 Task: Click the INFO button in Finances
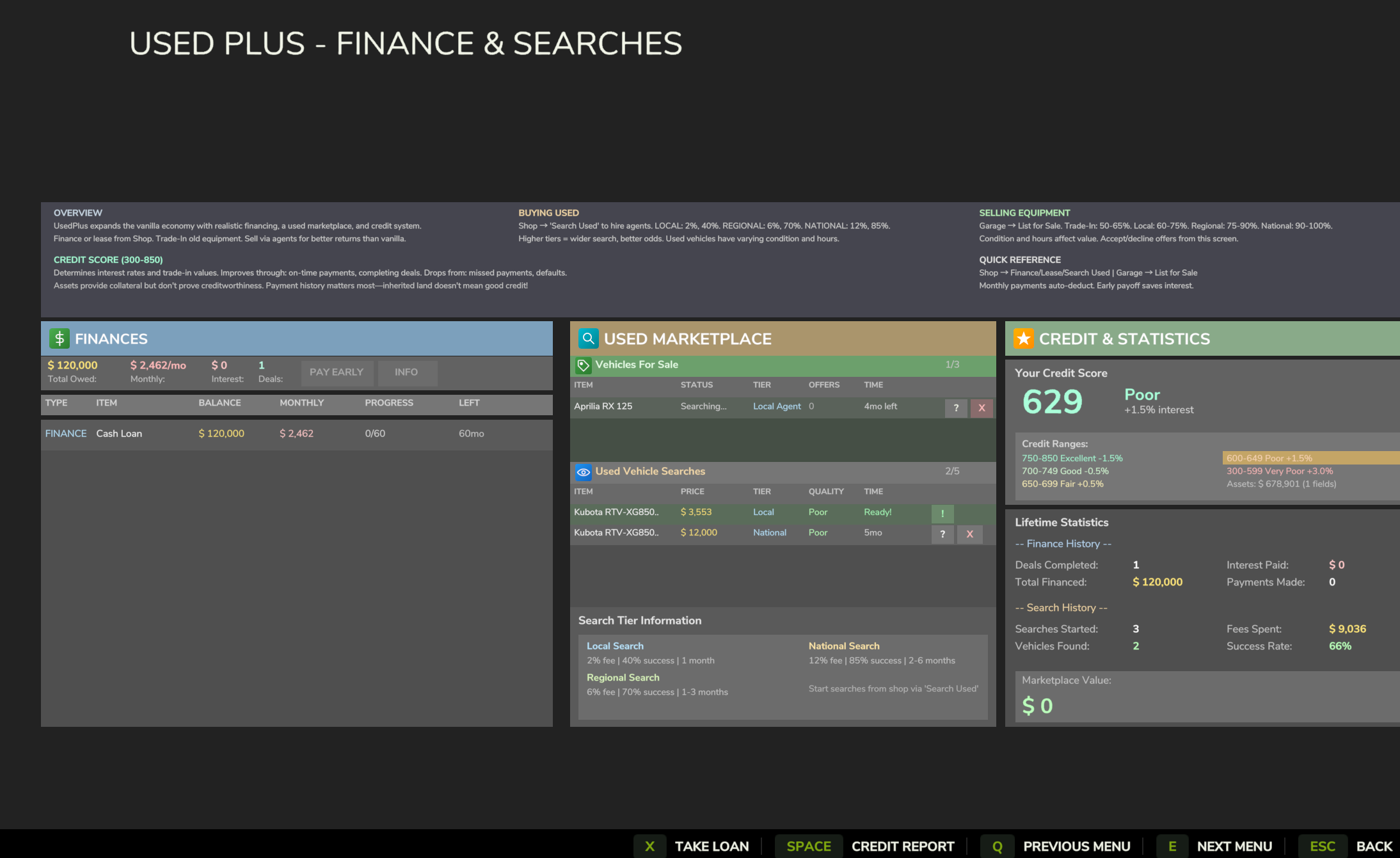pos(407,372)
